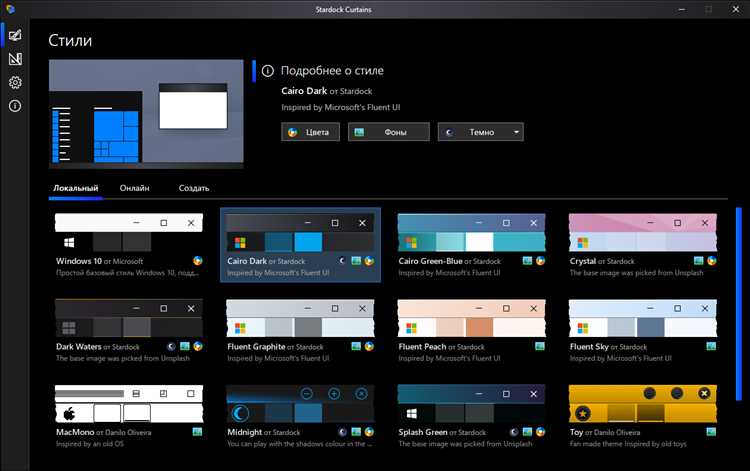The height and width of the screenshot is (471, 750).
Task: Select the Cairo Dark style thumbnail
Action: 300,232
